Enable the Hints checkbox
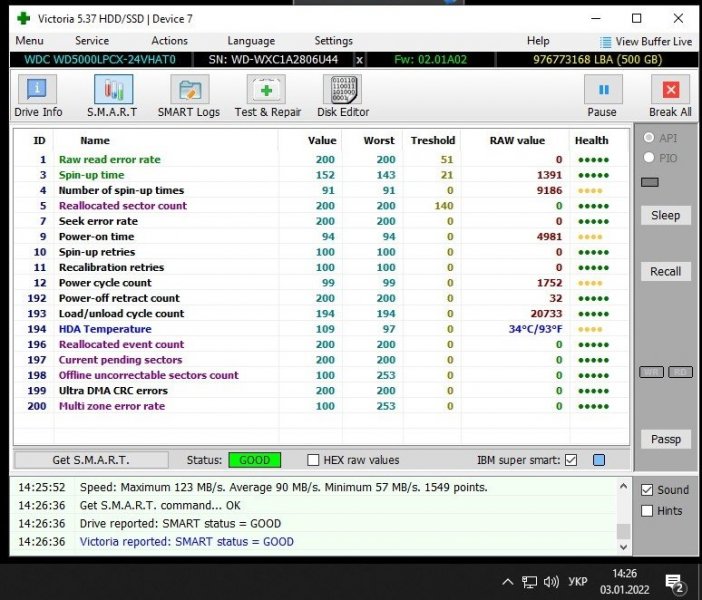This screenshot has height=600, width=702. 647,511
